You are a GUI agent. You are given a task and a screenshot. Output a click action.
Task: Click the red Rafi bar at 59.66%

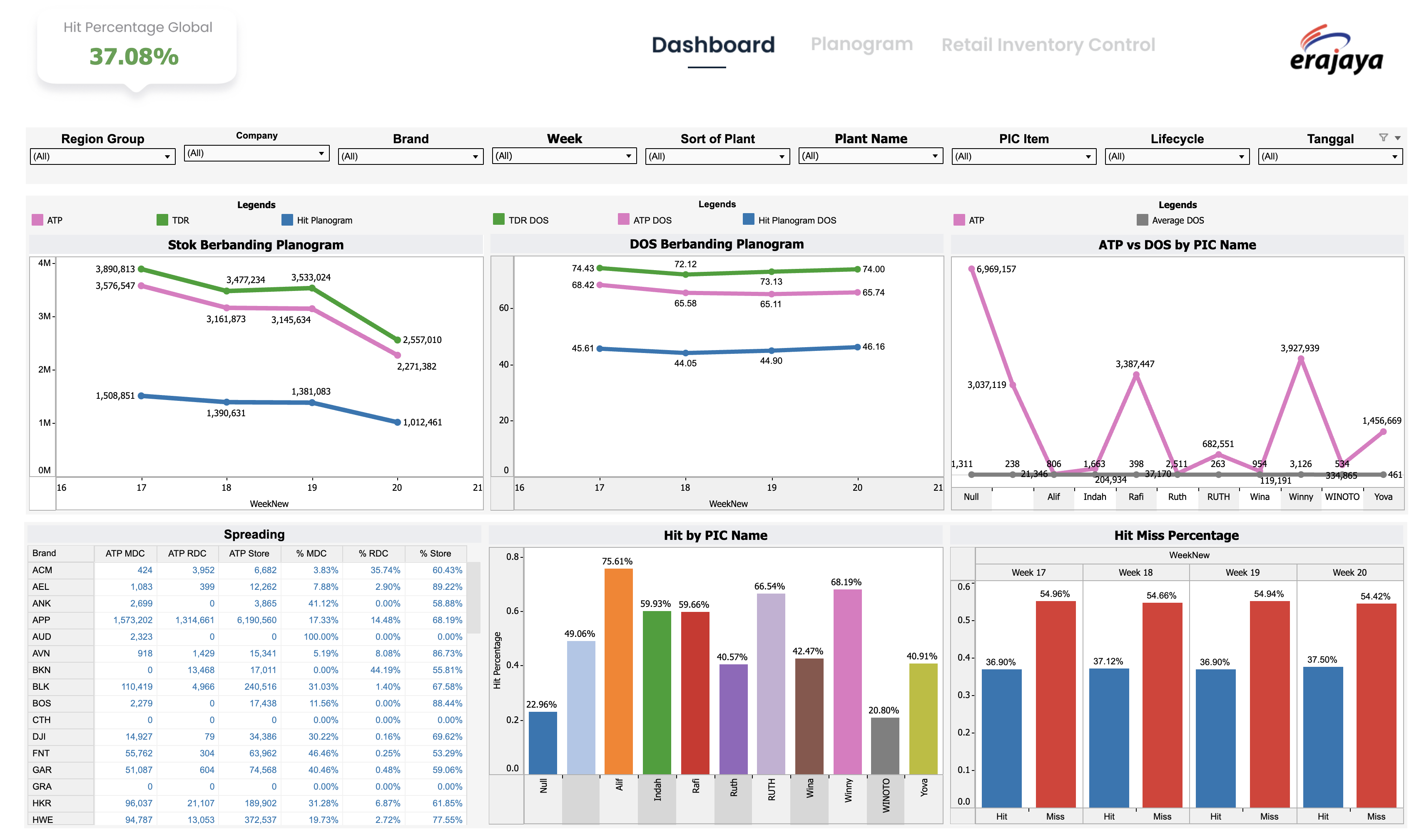pyautogui.click(x=695, y=693)
